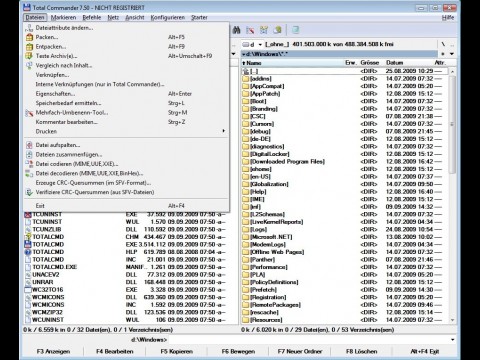The image size is (480, 360).
Task: Click the root directory backslash button
Action: click(x=443, y=44)
